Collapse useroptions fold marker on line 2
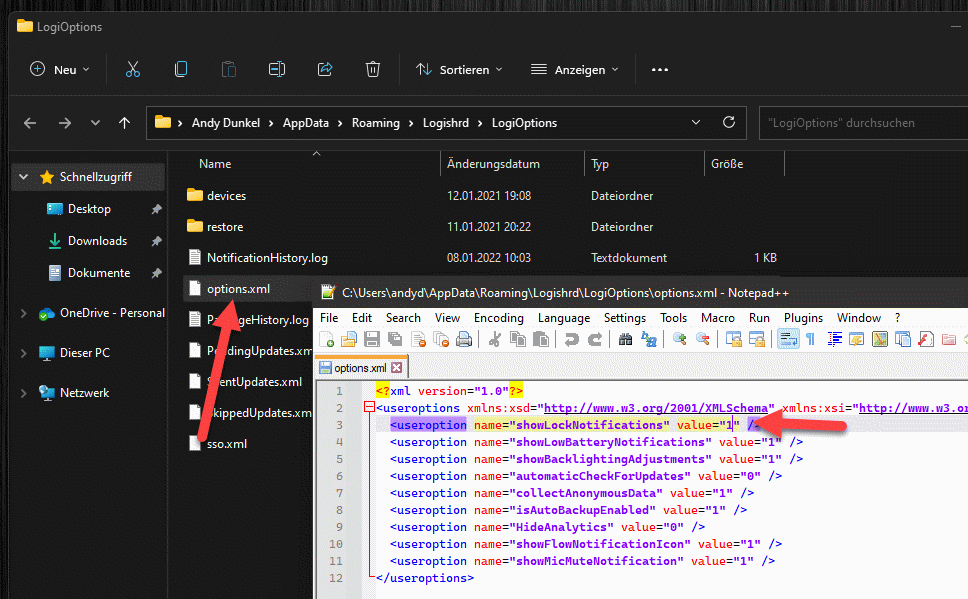 click(x=369, y=407)
